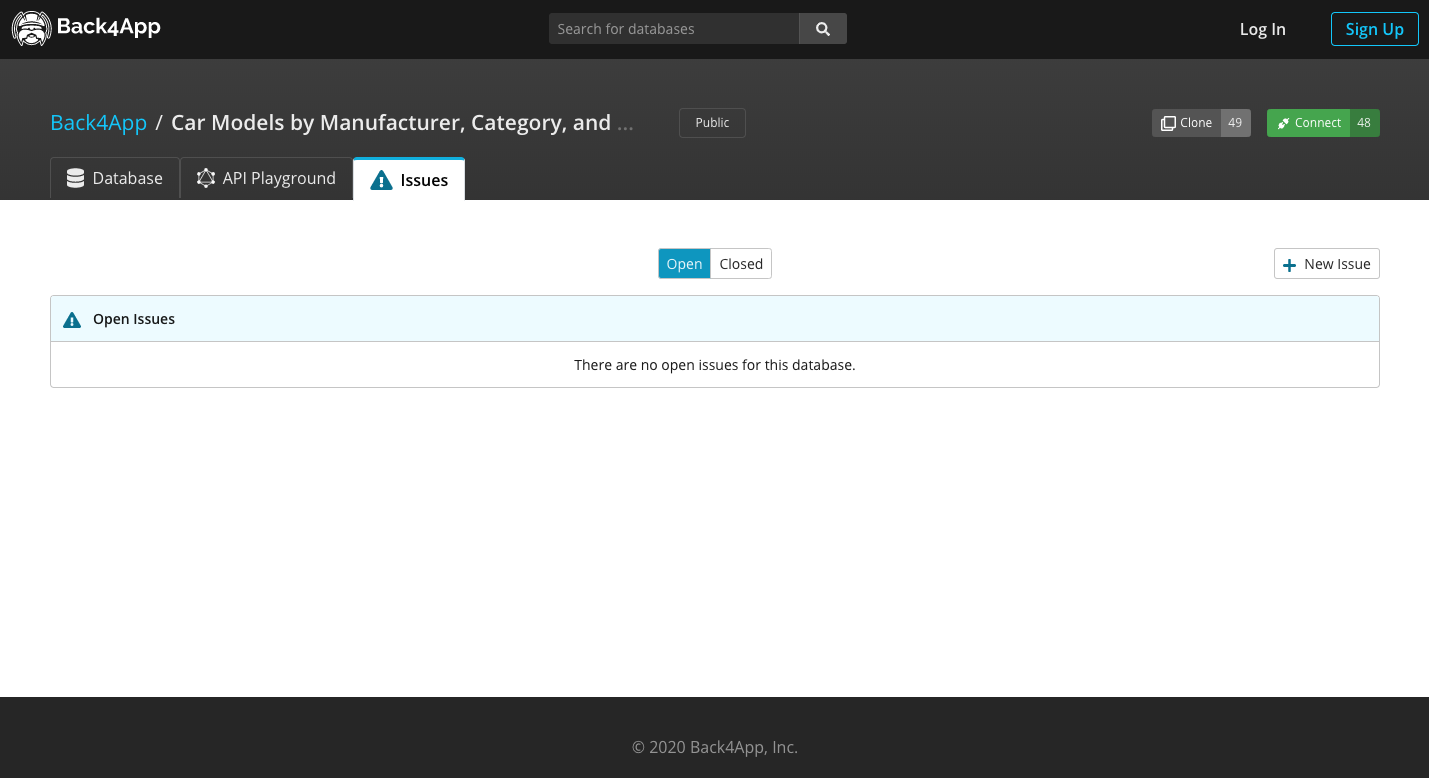The height and width of the screenshot is (778, 1429).
Task: Focus the Search for databases field
Action: pyautogui.click(x=674, y=29)
